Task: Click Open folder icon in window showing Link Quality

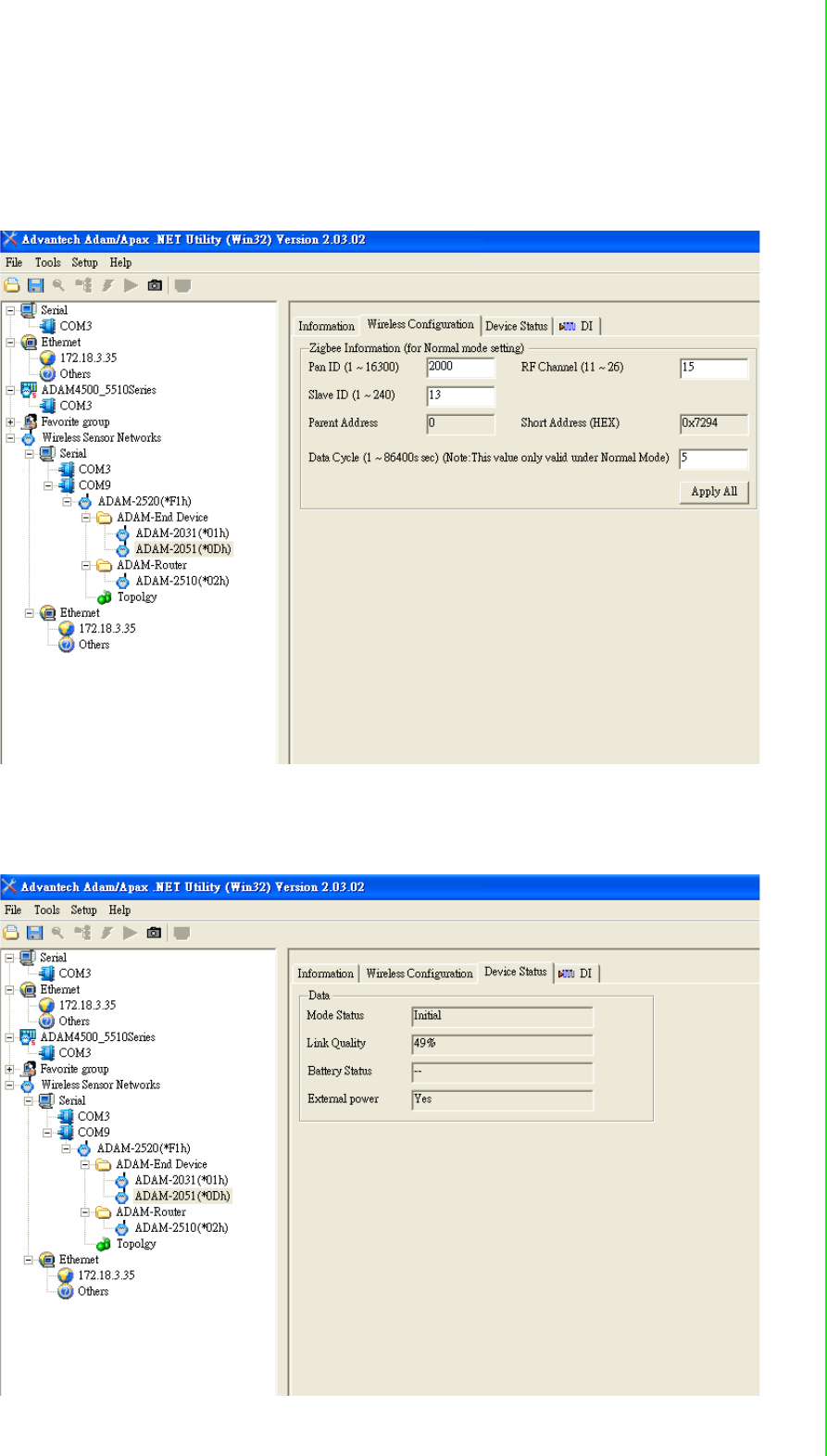Action: 11,933
